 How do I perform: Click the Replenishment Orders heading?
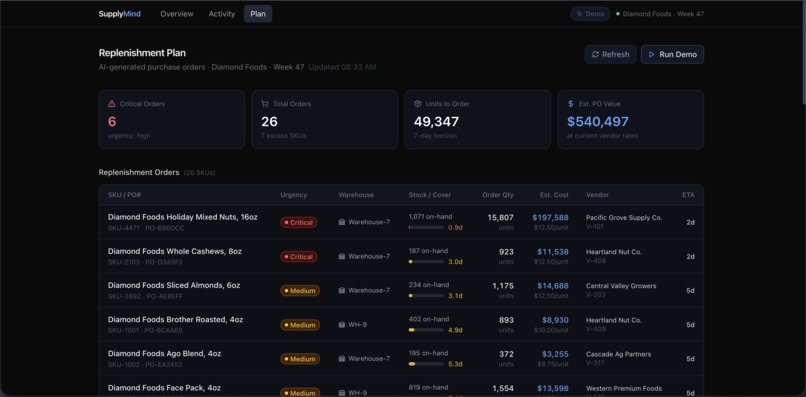pos(139,173)
